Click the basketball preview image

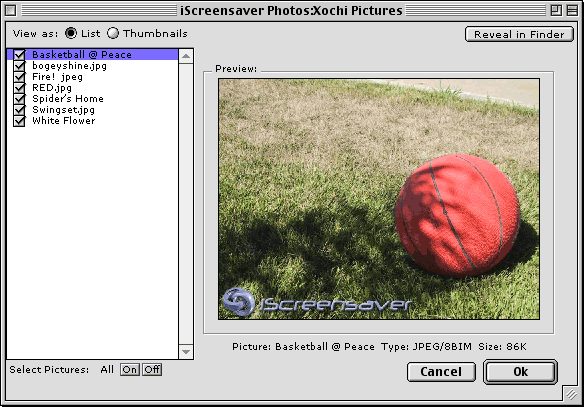pos(379,199)
